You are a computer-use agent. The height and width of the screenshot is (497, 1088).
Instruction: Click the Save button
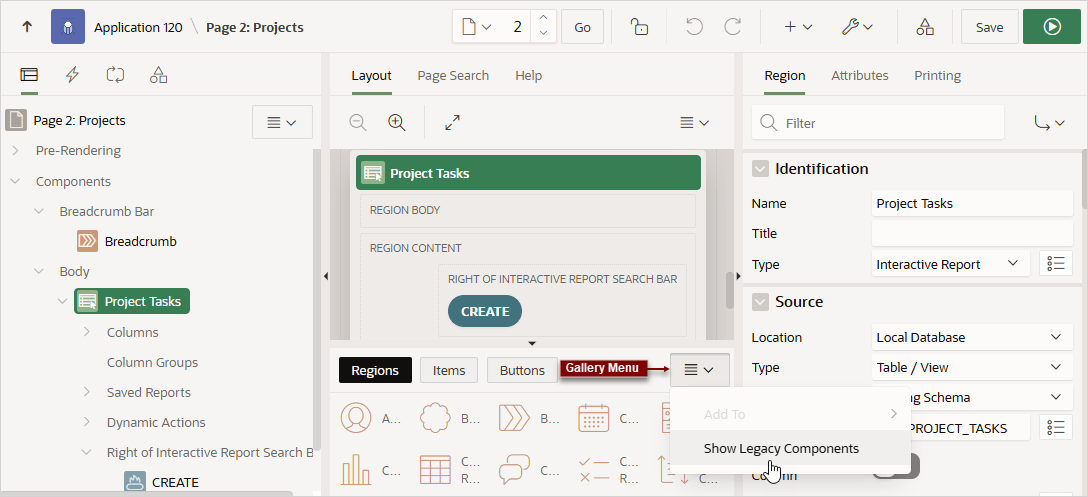click(989, 27)
